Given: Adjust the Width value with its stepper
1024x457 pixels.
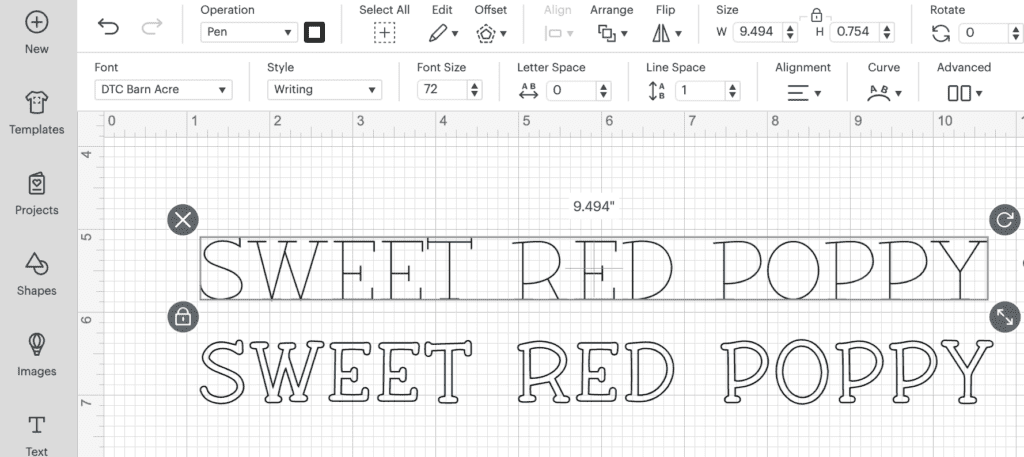Looking at the screenshot, I should pyautogui.click(x=790, y=32).
